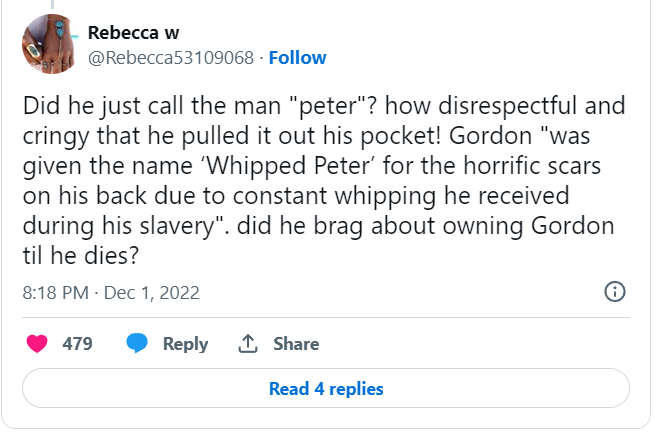Click the @Rebecca53109068 handle
The width and height of the screenshot is (660, 438).
[x=170, y=58]
